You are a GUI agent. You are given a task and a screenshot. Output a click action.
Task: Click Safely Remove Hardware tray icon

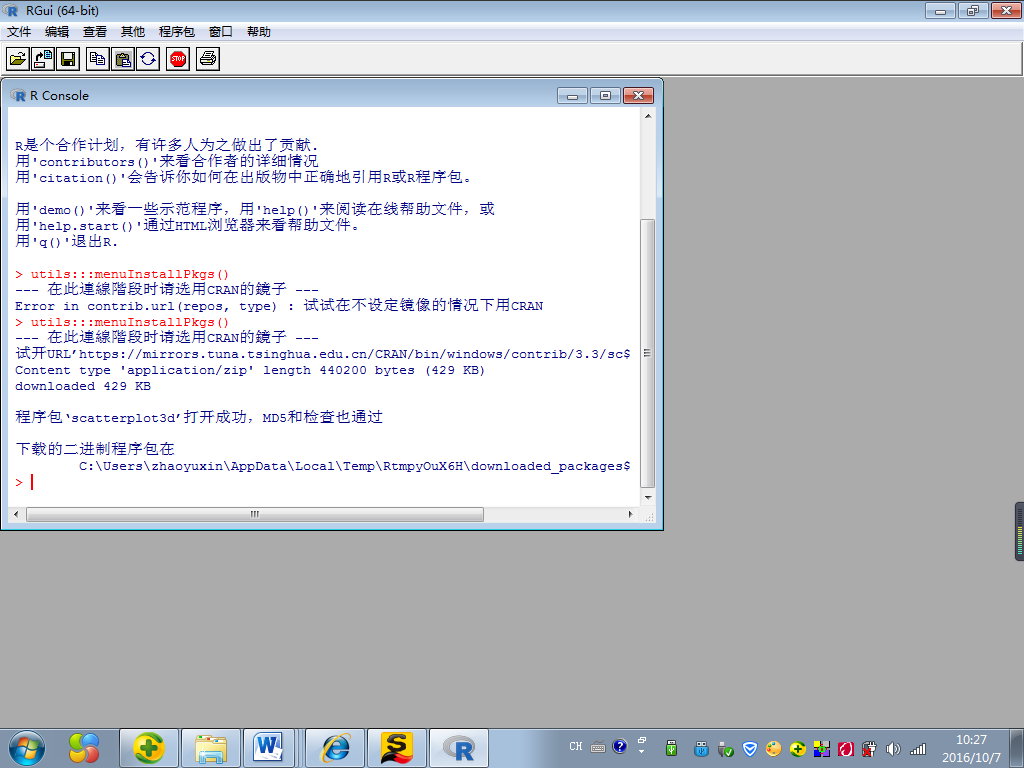[x=726, y=748]
